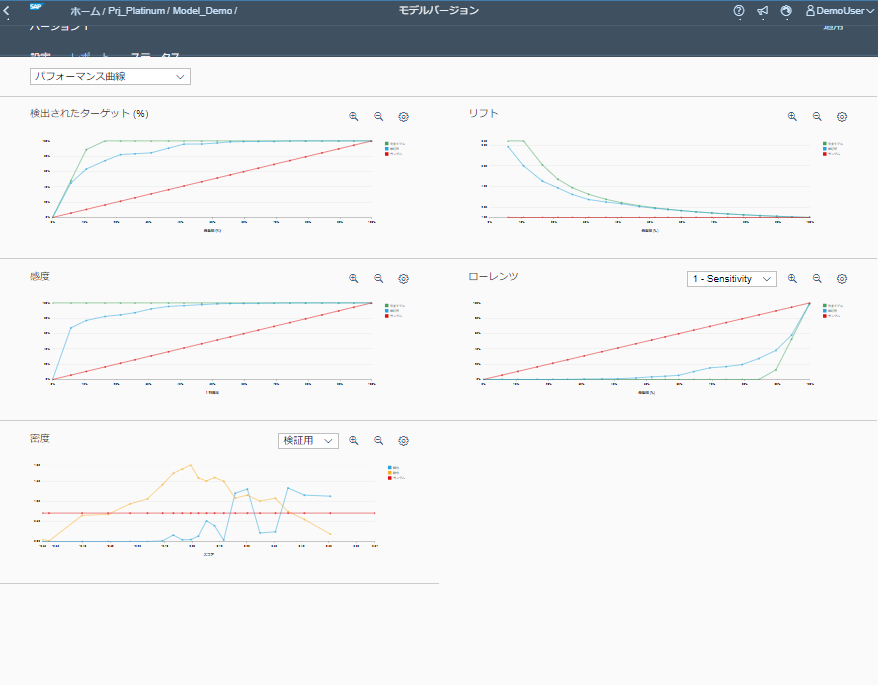Image resolution: width=878 pixels, height=685 pixels.
Task: Zoom in on the 感度 chart
Action: [x=354, y=278]
